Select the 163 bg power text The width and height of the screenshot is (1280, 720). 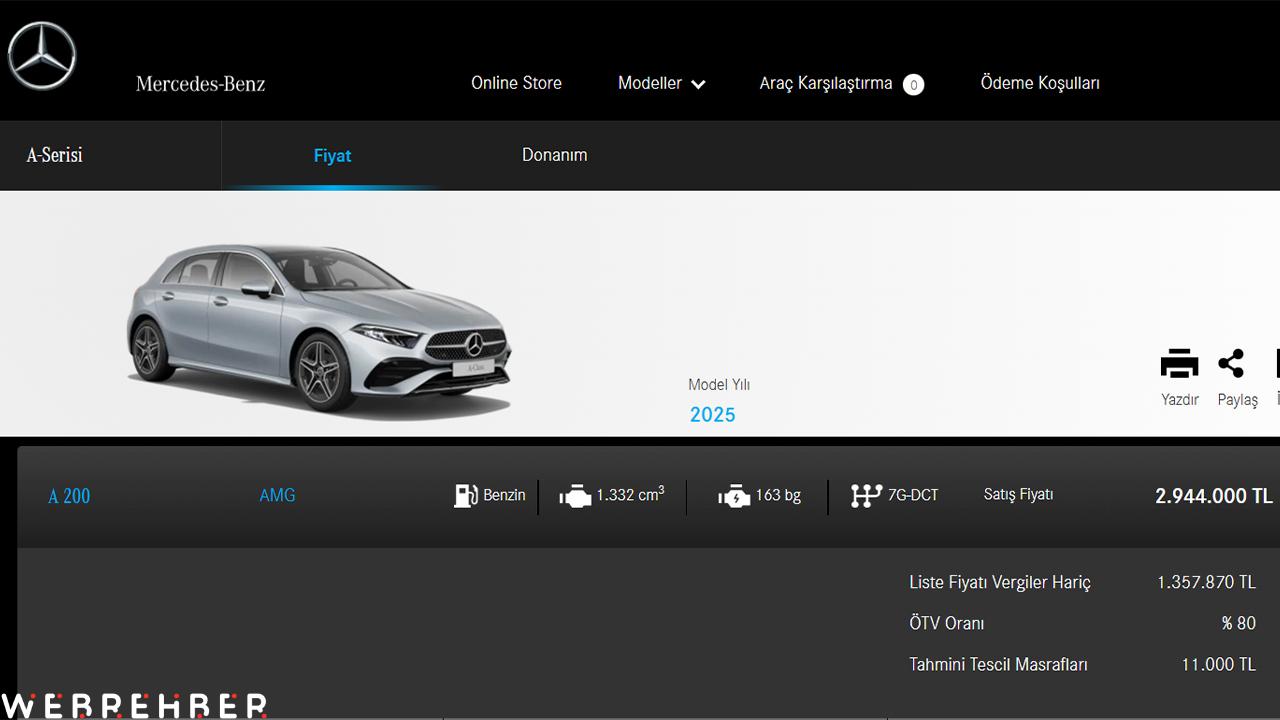778,495
